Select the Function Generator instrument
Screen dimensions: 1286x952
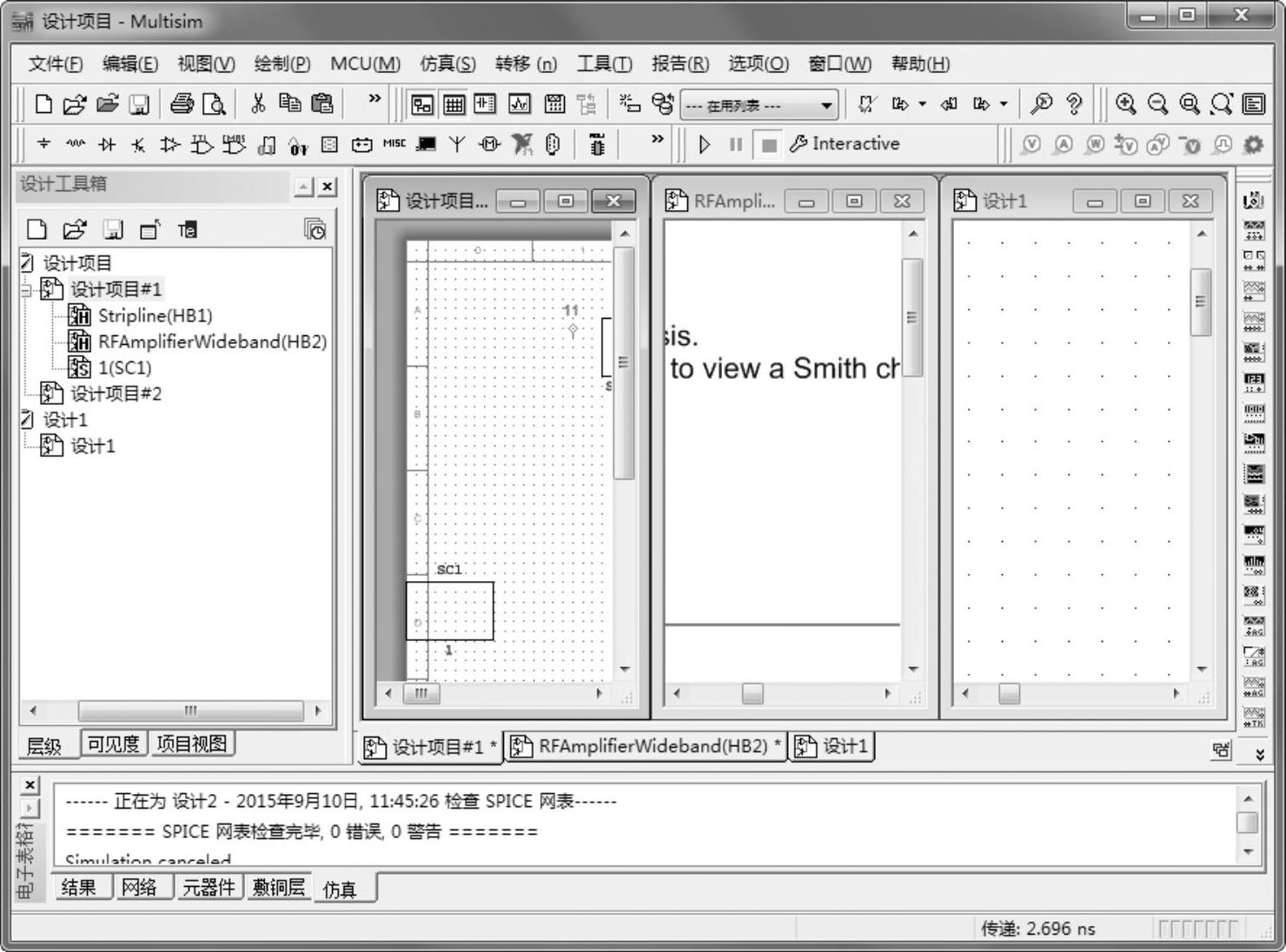click(x=1253, y=230)
